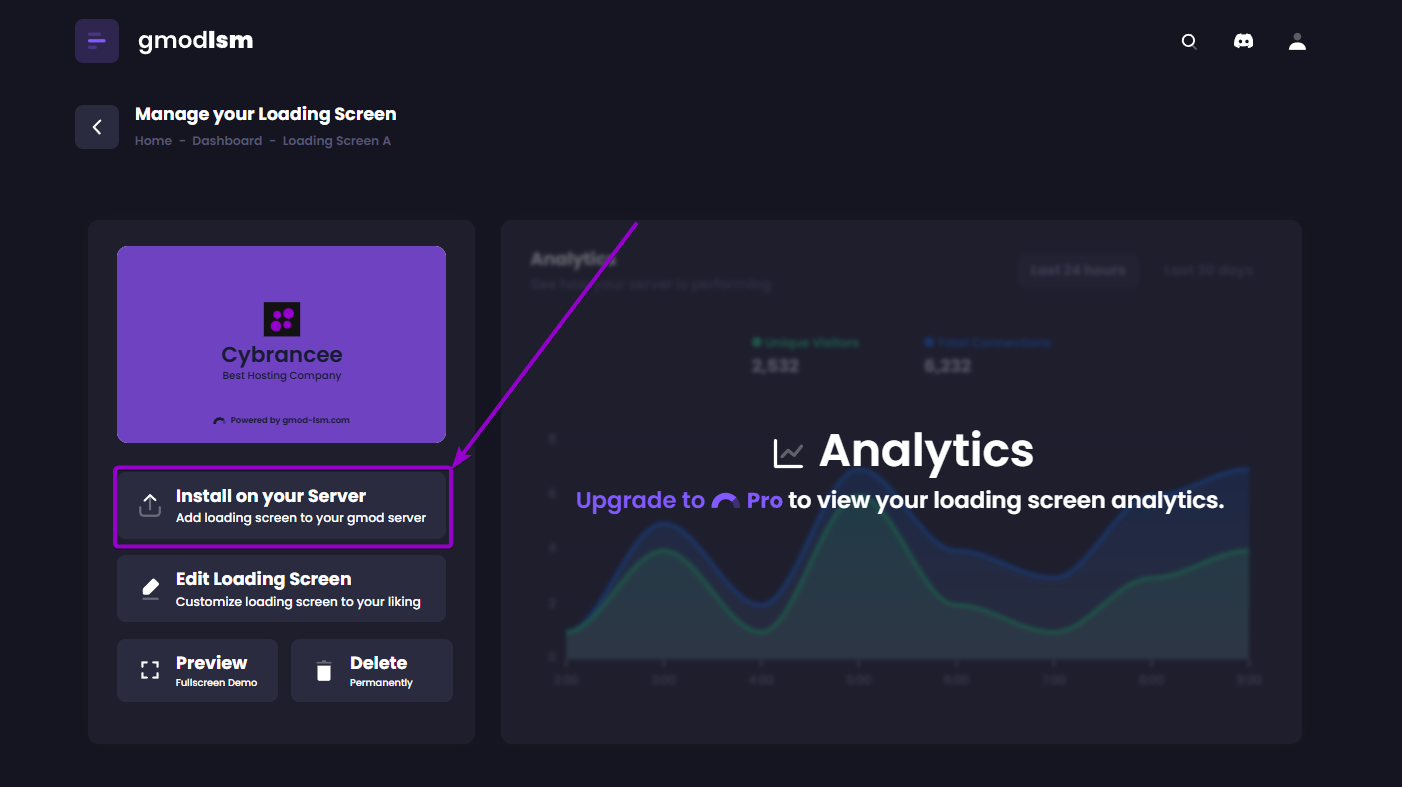
Task: Click the line-chart icon beside Analytics heading
Action: click(x=789, y=451)
